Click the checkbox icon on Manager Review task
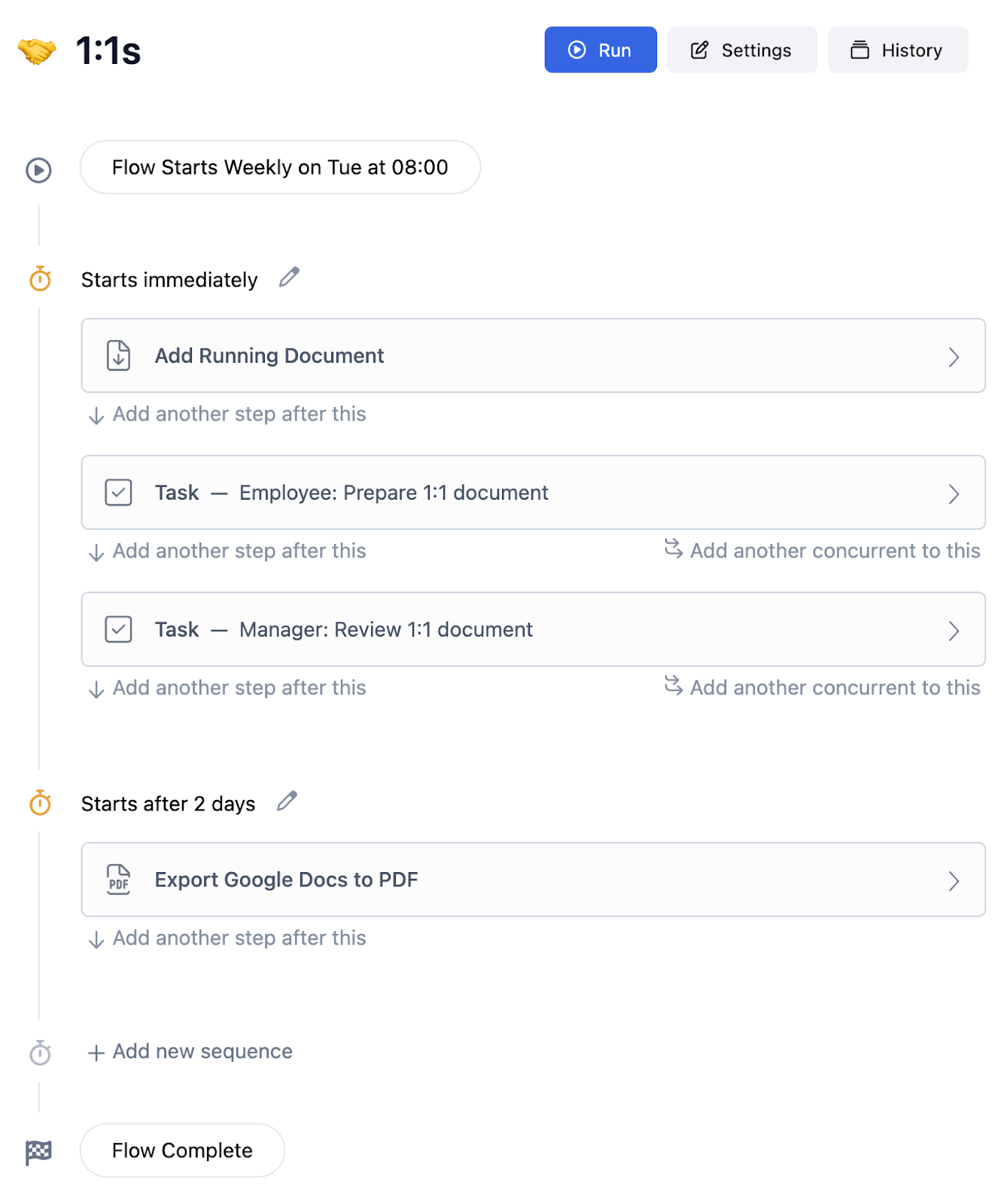The width and height of the screenshot is (995, 1204). coord(118,630)
